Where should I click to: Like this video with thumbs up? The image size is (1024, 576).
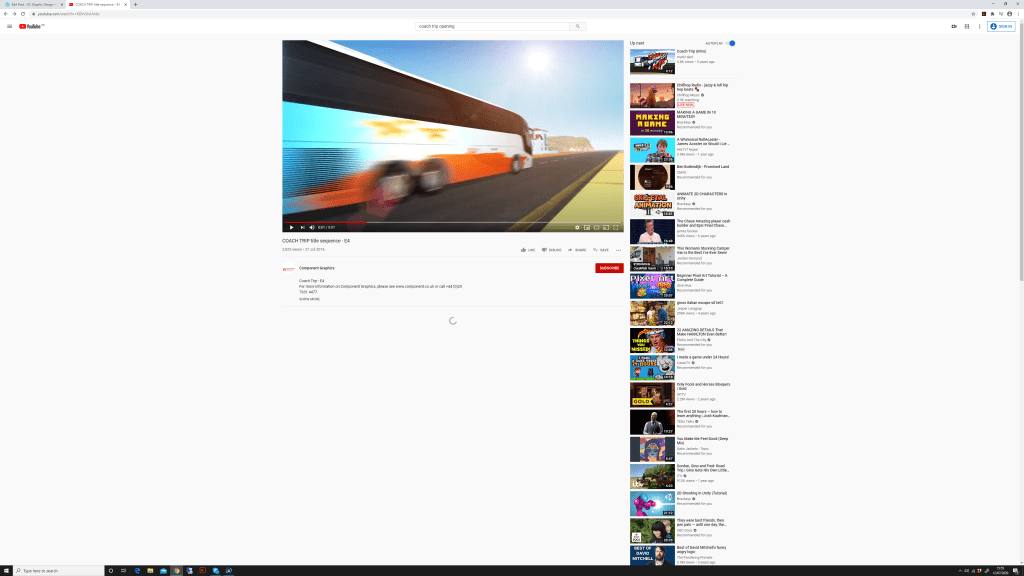(527, 250)
